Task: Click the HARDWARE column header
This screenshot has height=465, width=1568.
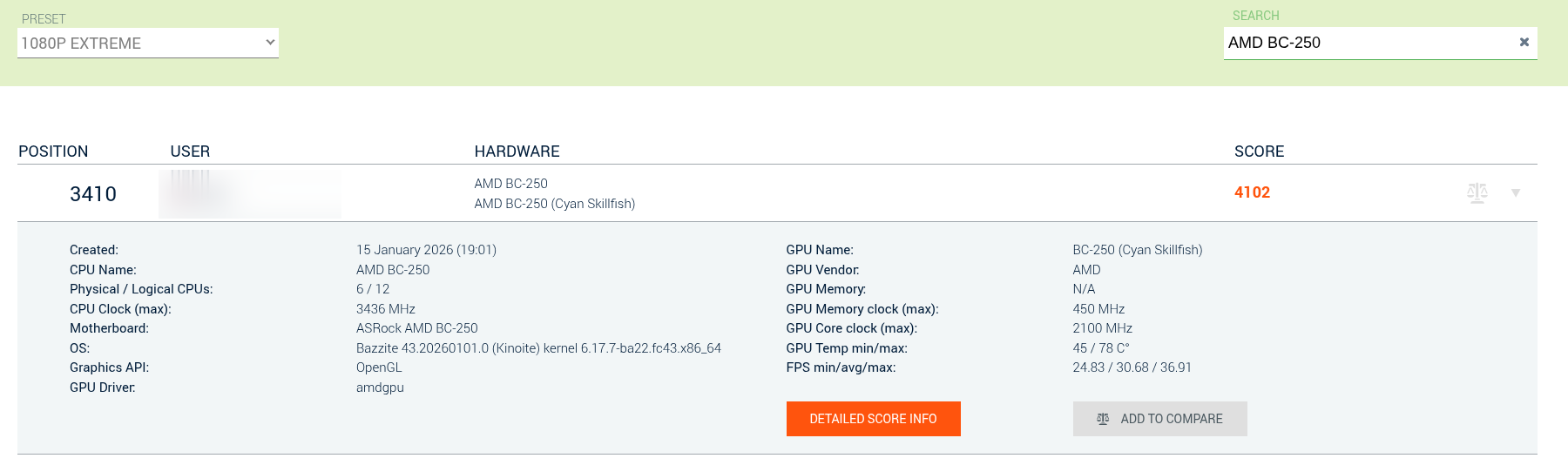Action: tap(517, 152)
